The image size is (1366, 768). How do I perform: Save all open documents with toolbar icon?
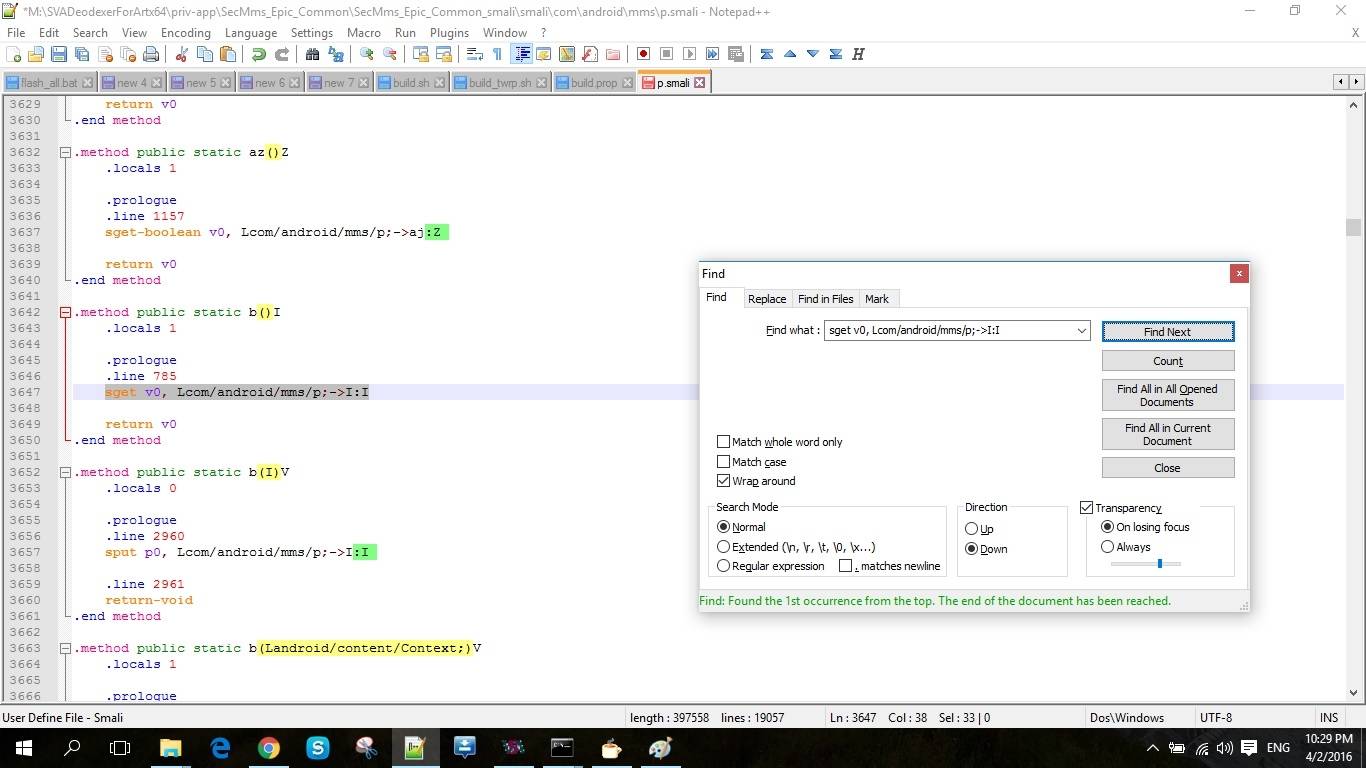(81, 54)
